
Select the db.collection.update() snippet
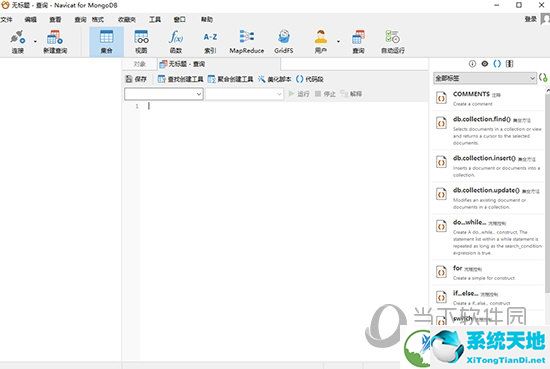pos(488,198)
